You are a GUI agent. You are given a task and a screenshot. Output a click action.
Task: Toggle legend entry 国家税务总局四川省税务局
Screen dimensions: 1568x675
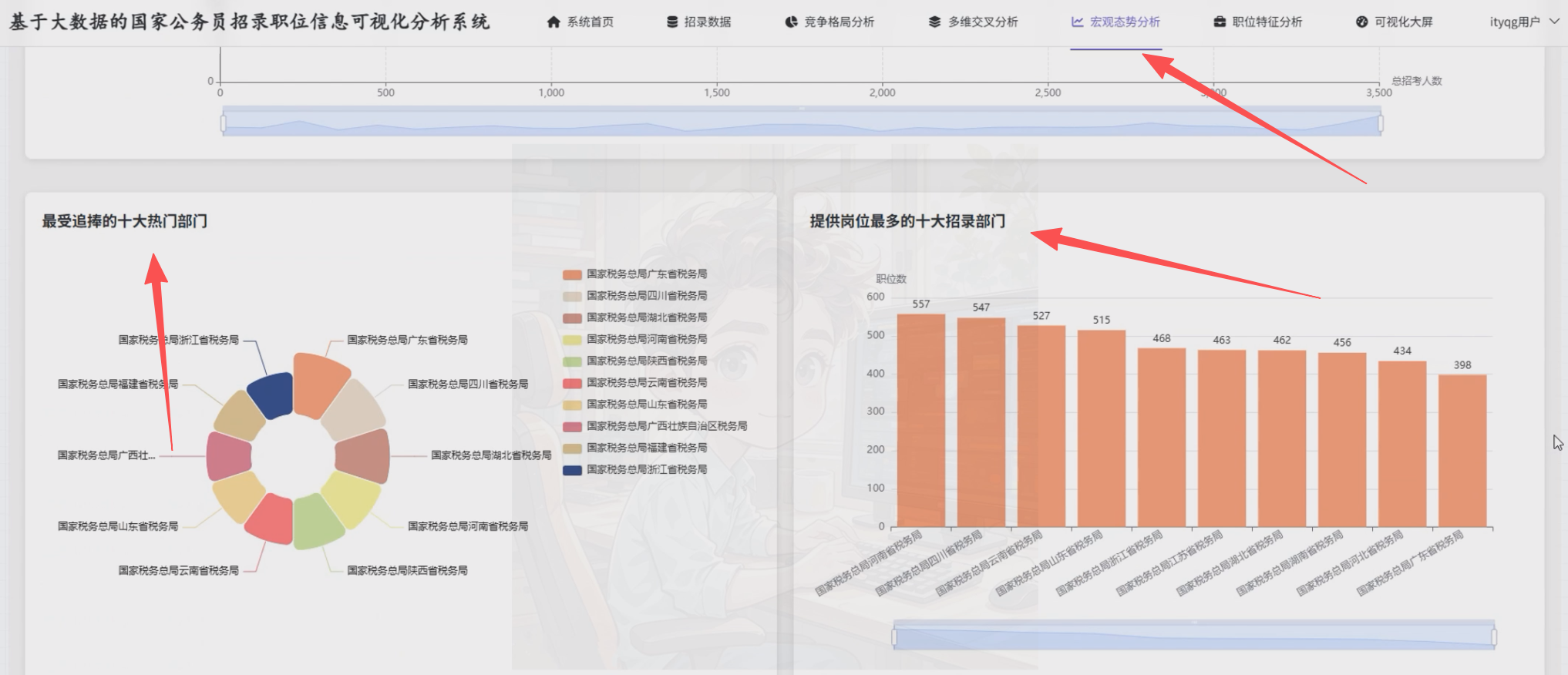coord(635,296)
